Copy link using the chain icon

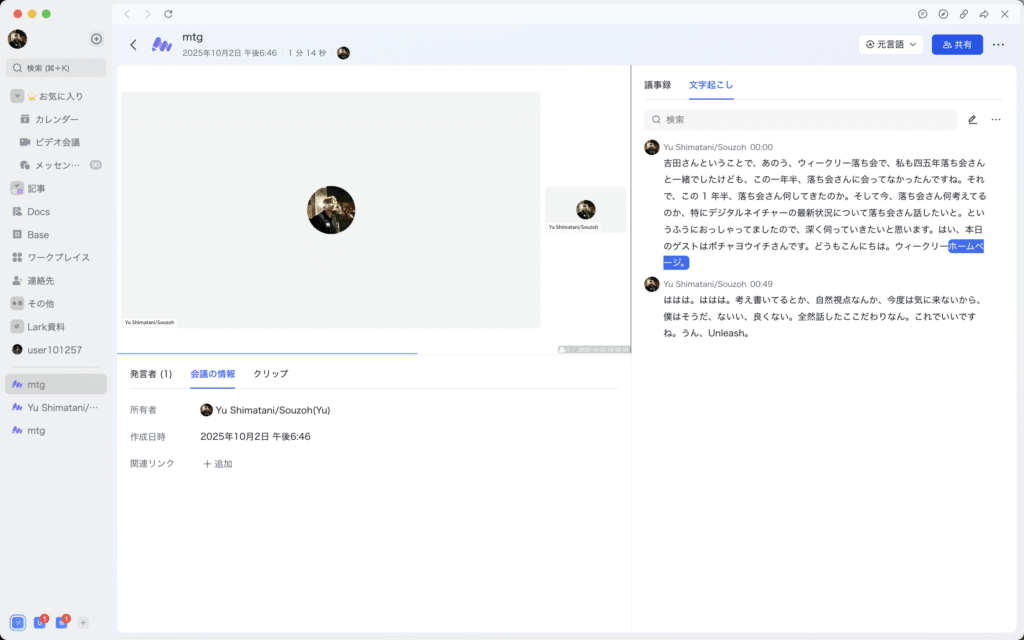[963, 14]
